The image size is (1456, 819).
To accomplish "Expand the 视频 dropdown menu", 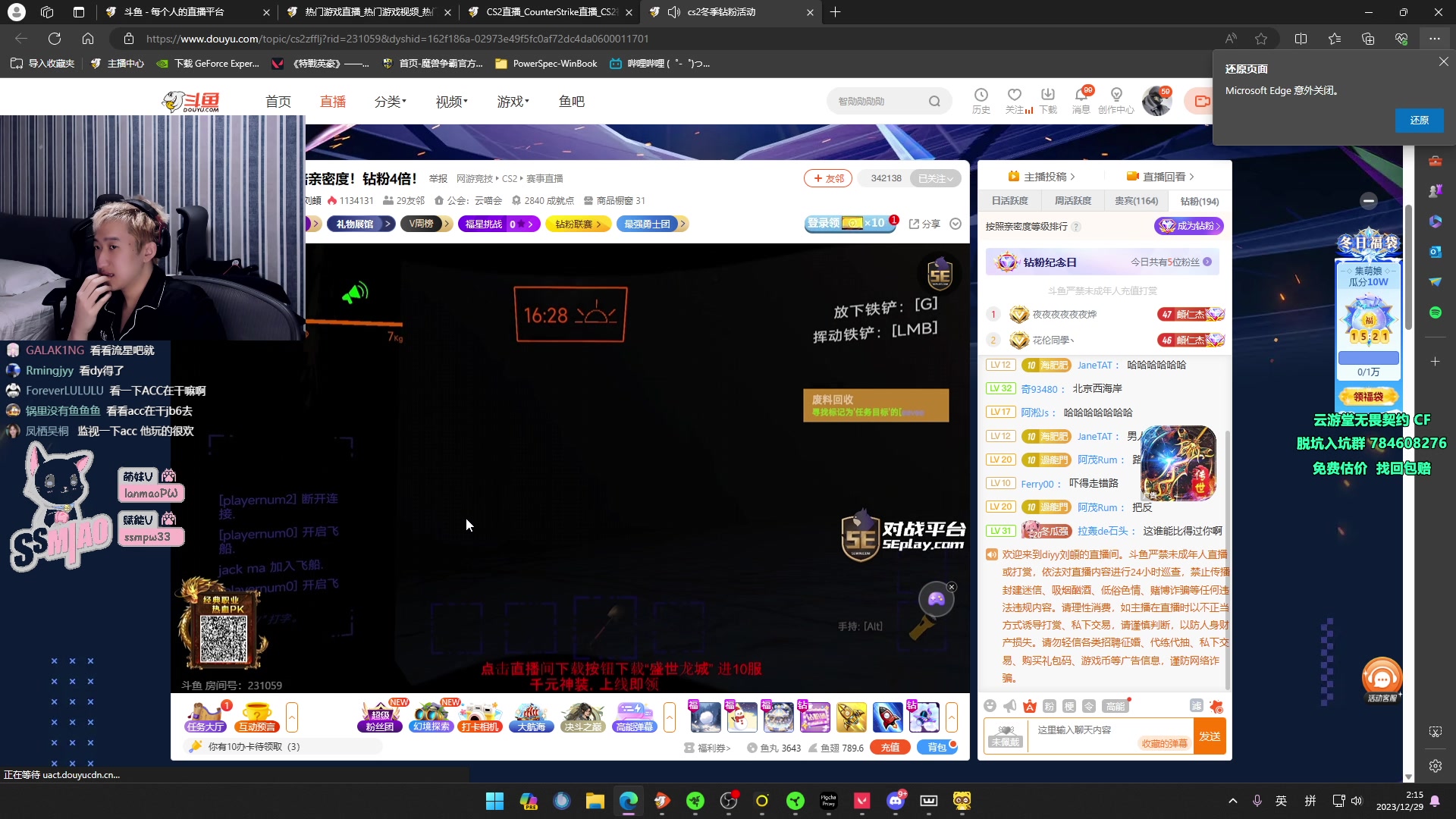I will pos(452,101).
